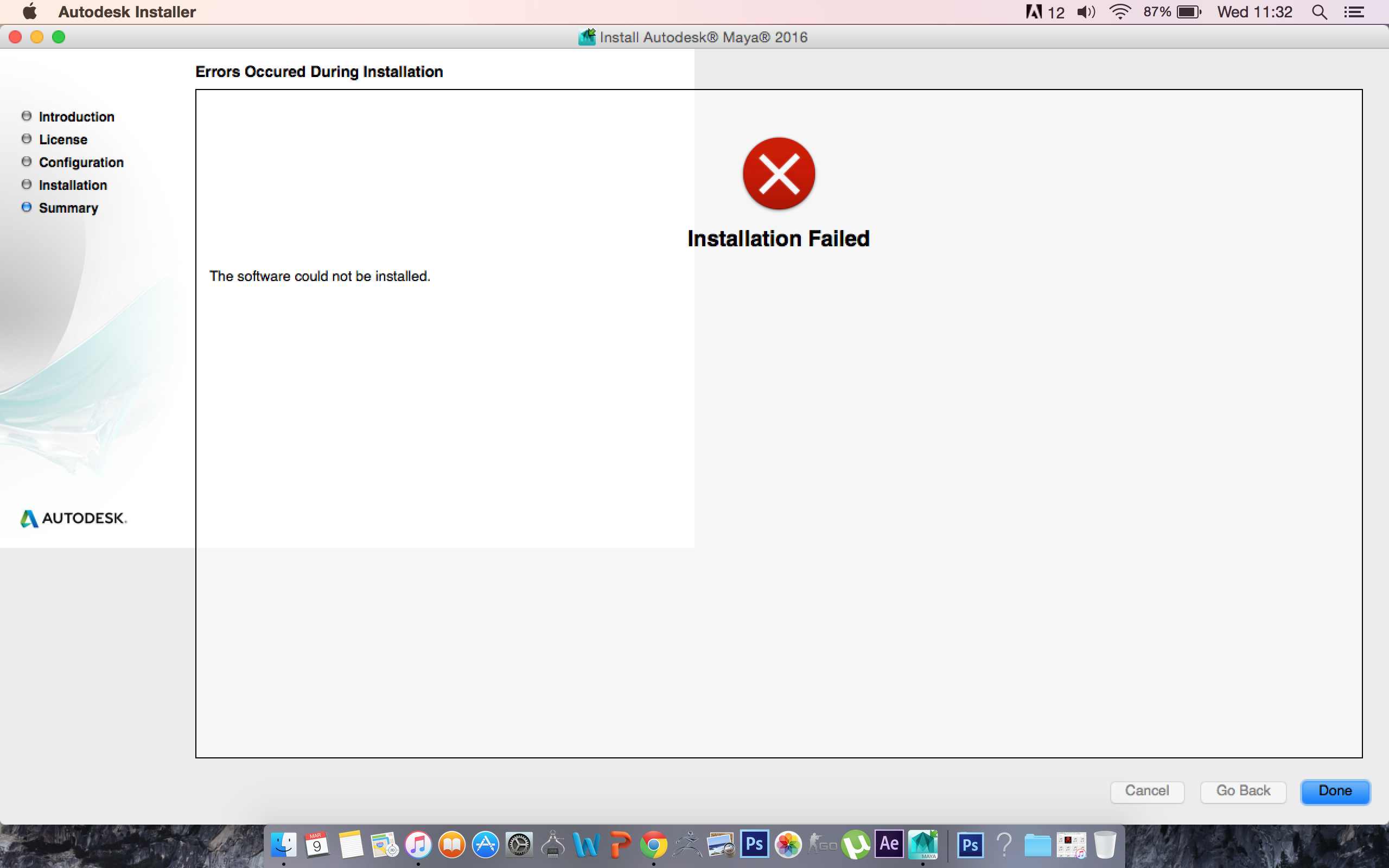Open the Autodesk Installer menu
The height and width of the screenshot is (868, 1389).
(x=127, y=11)
